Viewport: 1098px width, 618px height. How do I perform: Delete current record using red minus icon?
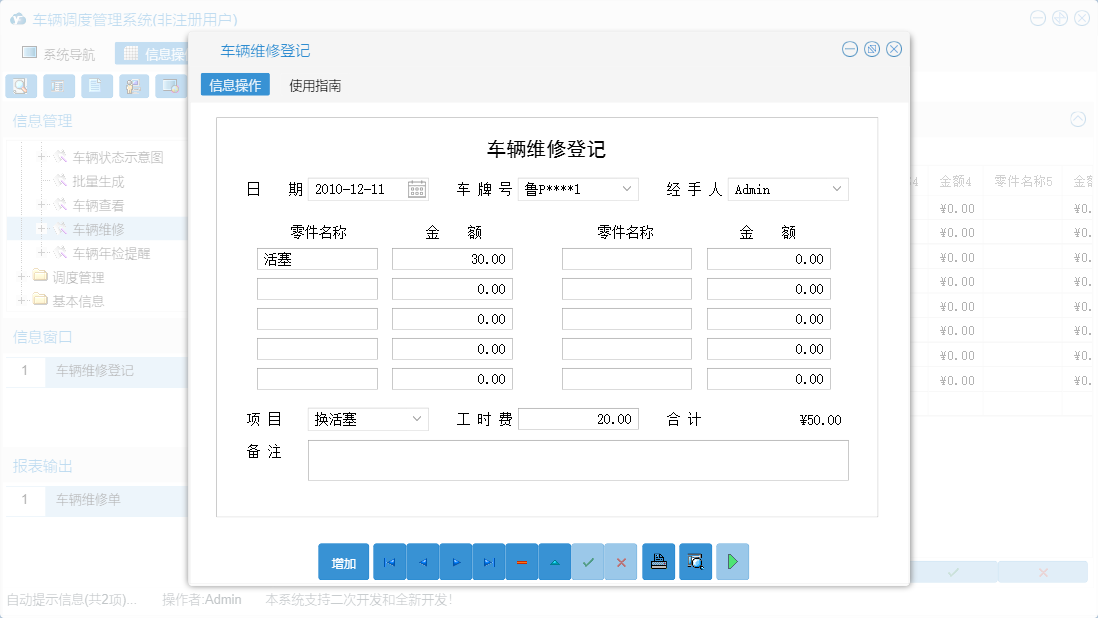521,561
